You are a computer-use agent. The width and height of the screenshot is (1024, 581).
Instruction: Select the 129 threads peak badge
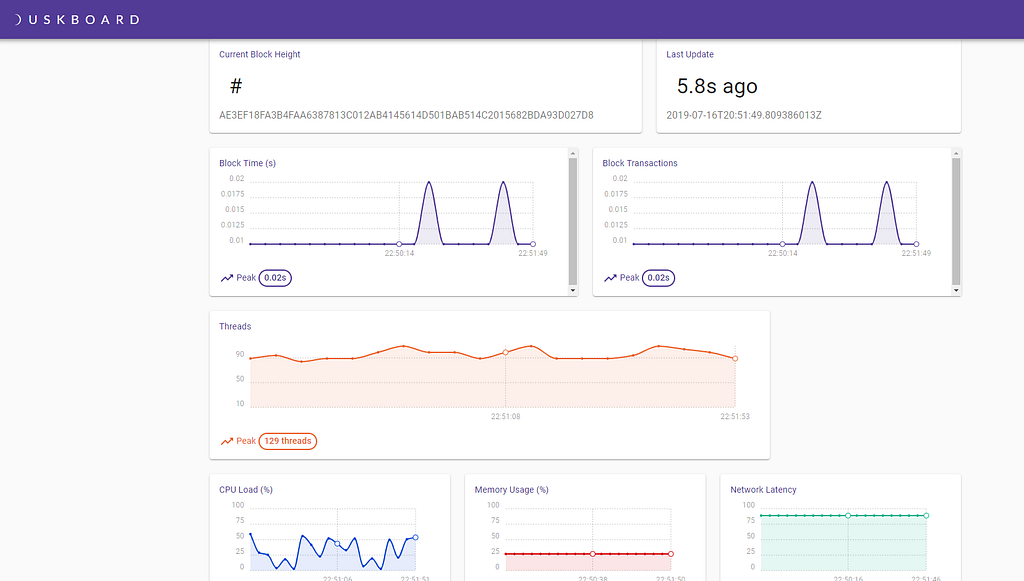(288, 441)
